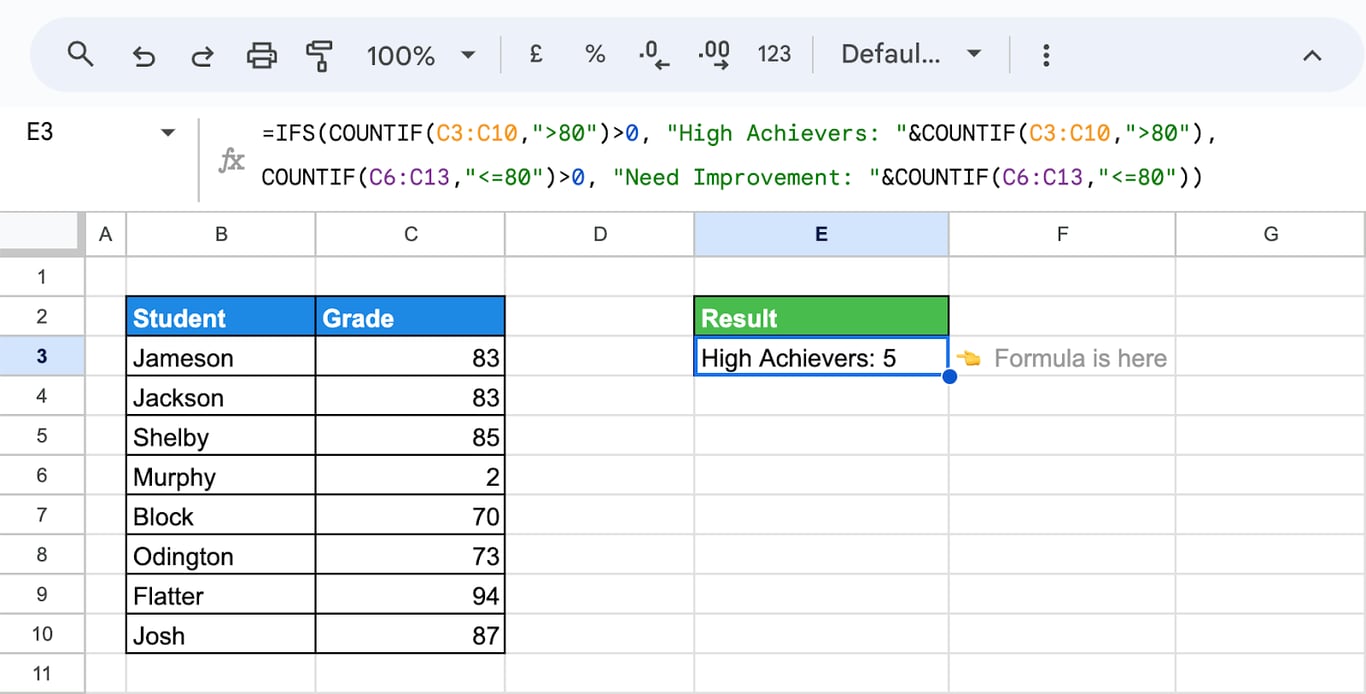Format as currency with pound icon
Screen dimensions: 1366x694
pos(536,54)
